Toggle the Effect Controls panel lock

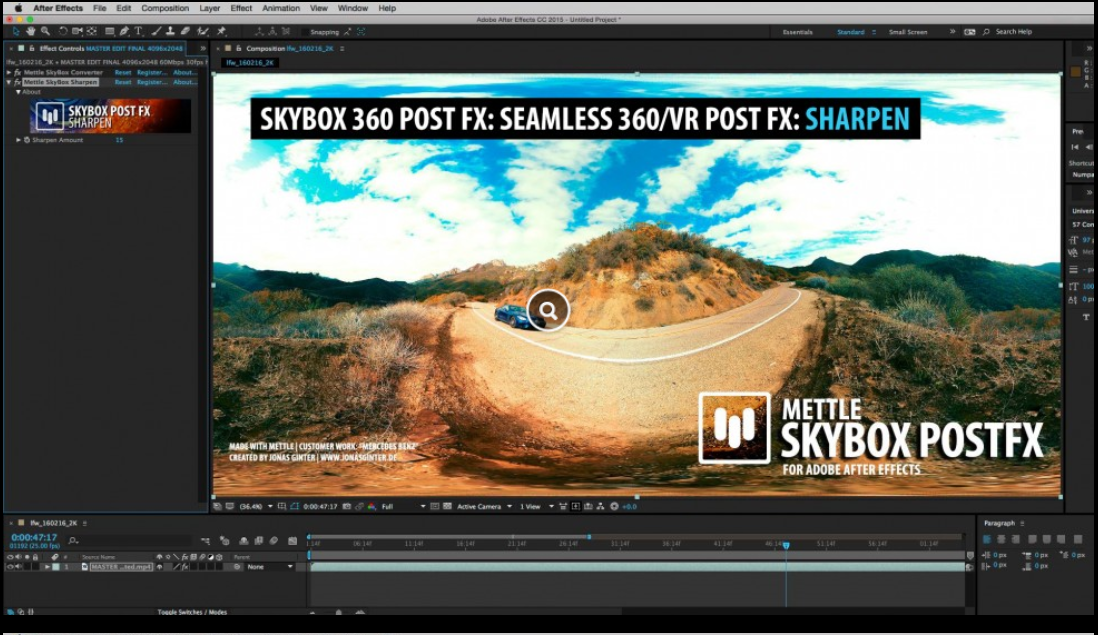pos(32,48)
